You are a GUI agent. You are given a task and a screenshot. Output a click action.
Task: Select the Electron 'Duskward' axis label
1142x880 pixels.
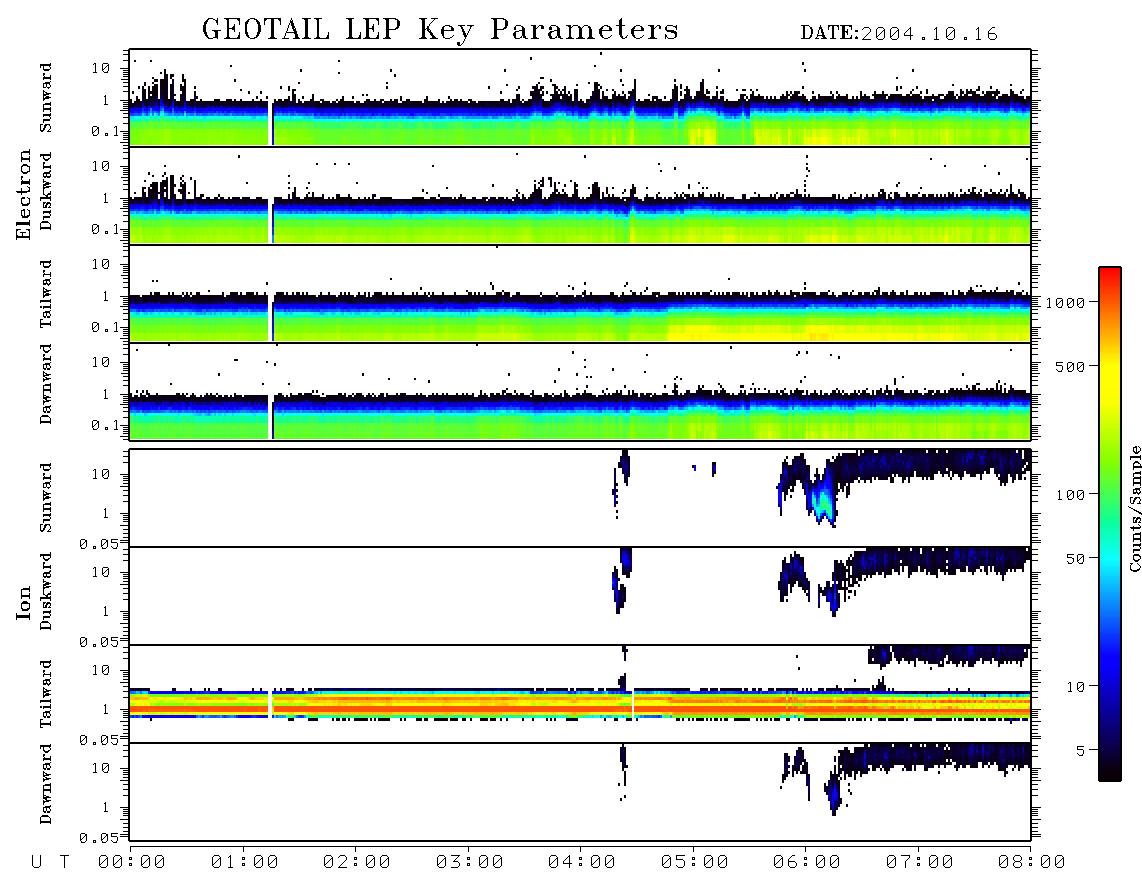[x=45, y=191]
